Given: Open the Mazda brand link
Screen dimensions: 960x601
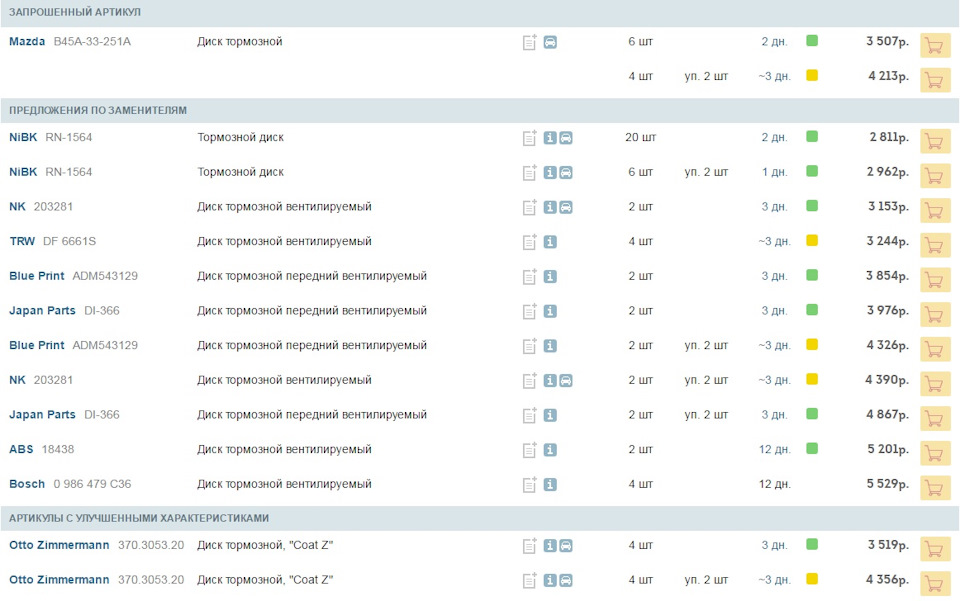Looking at the screenshot, I should tap(27, 42).
